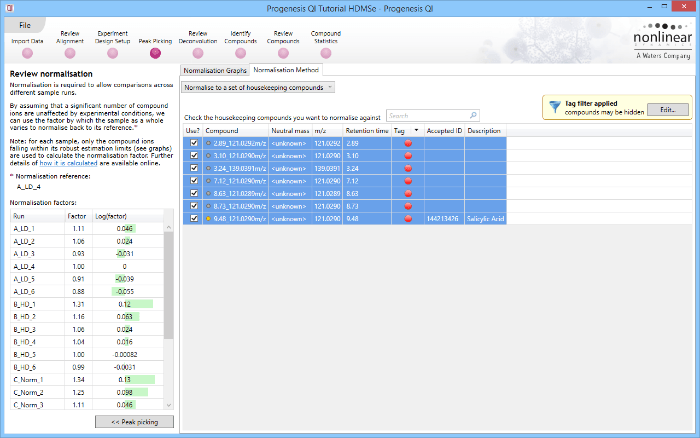
Task: Uncheck Use for compound 2.89_121.0292m/z
Action: [194, 143]
